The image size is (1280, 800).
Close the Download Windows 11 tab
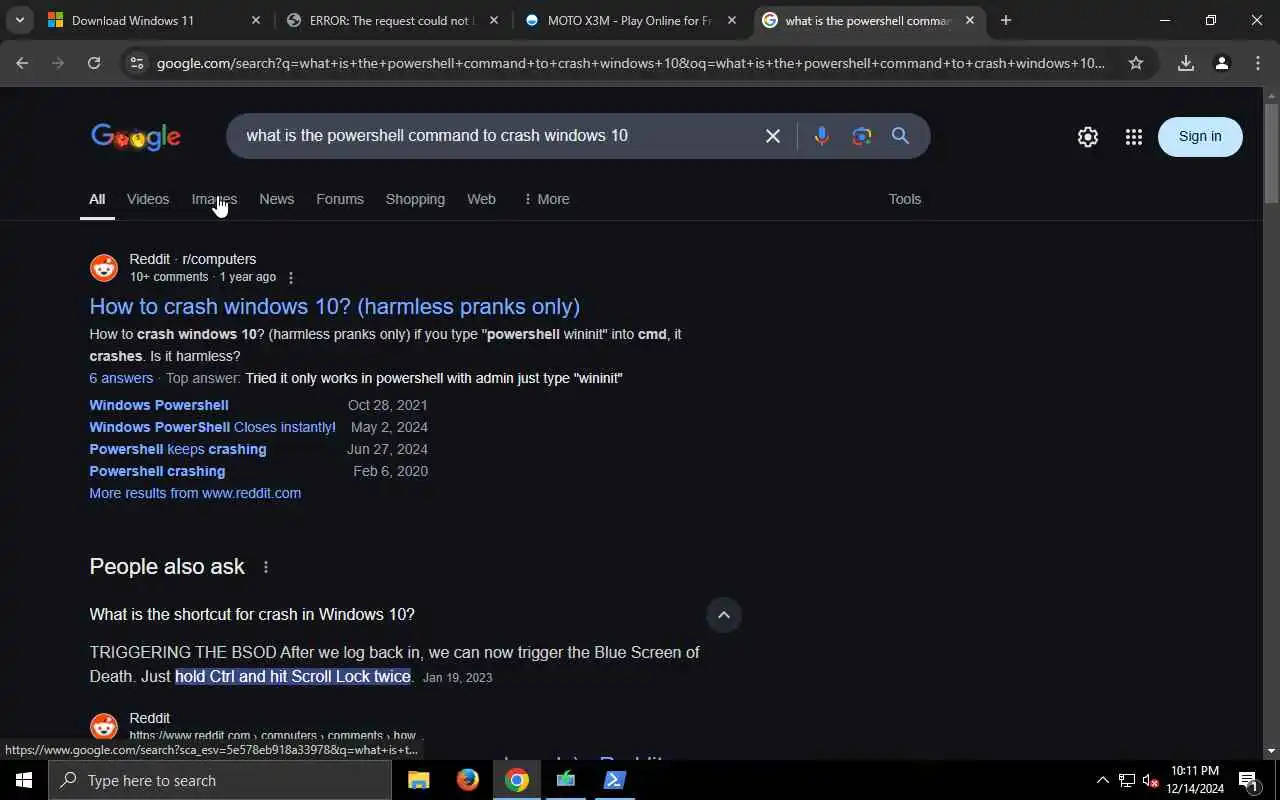point(255,20)
